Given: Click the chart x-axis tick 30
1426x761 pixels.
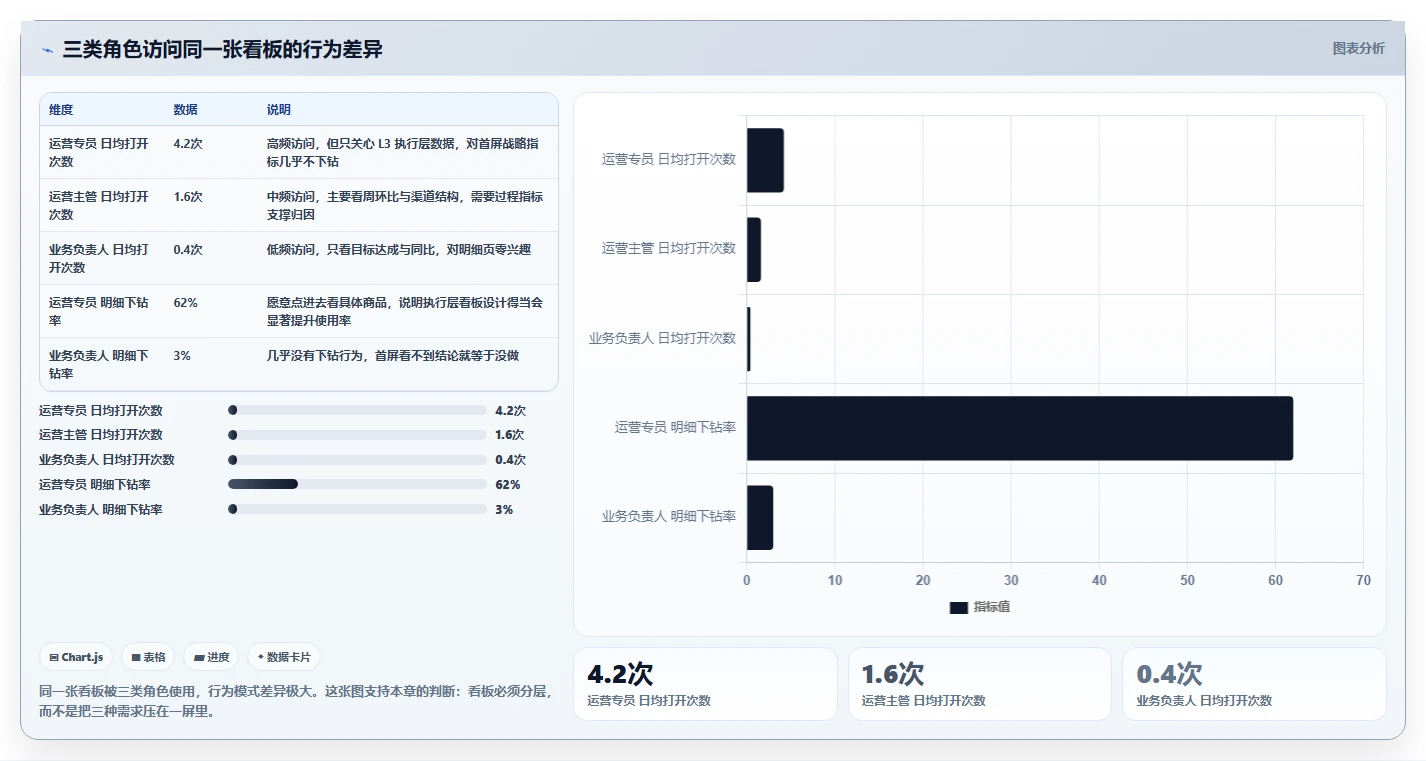Looking at the screenshot, I should click(x=1011, y=581).
